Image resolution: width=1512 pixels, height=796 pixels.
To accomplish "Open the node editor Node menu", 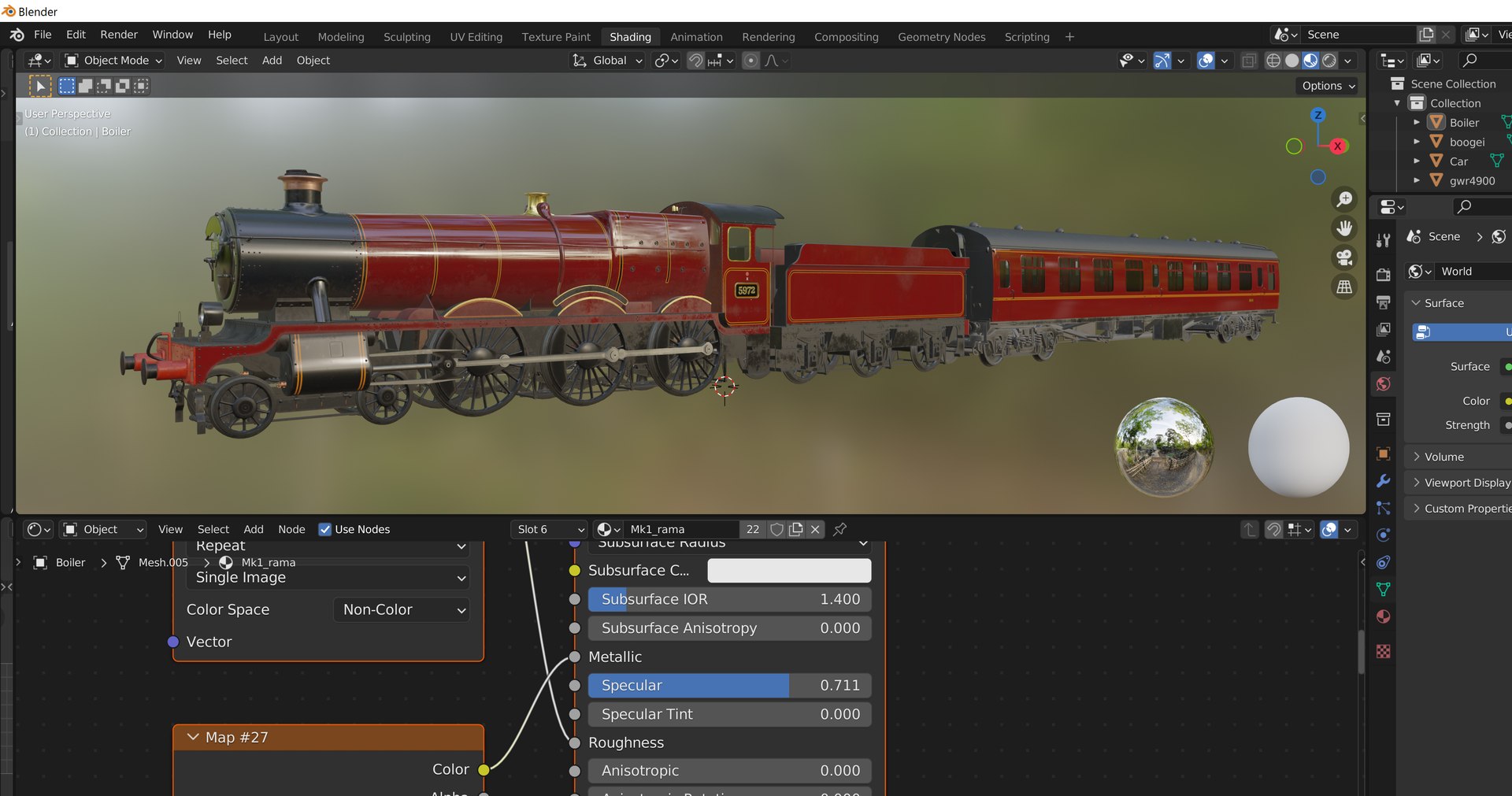I will pyautogui.click(x=291, y=529).
